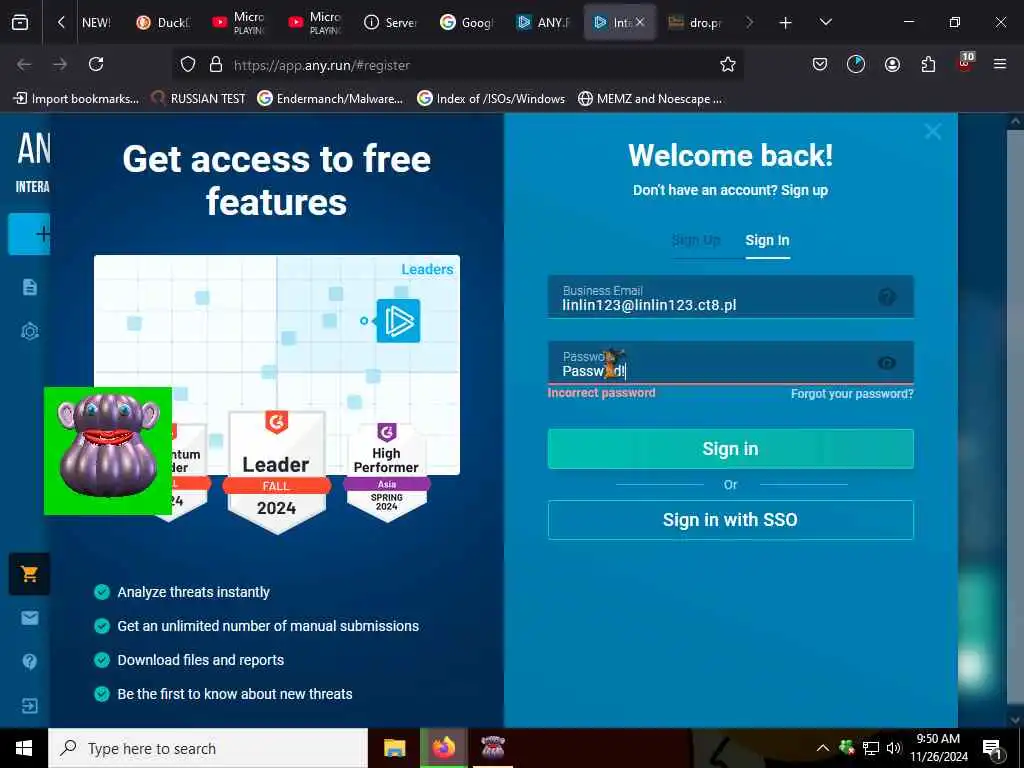
Task: Click the site padlock icon
Action: (216, 64)
